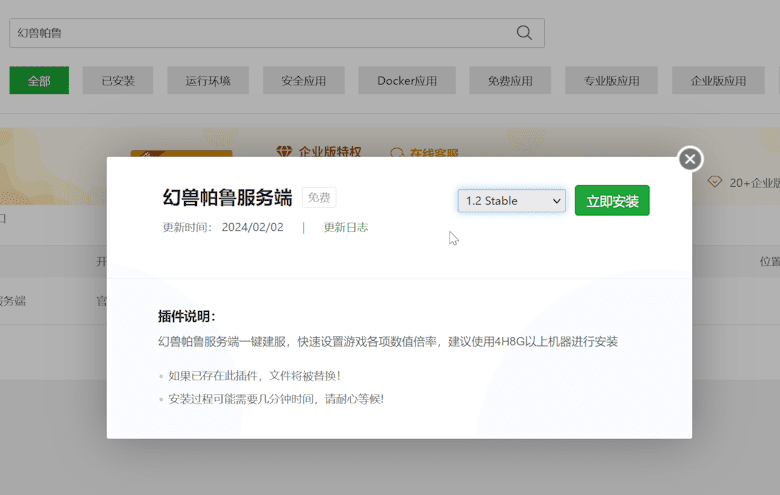Image resolution: width=780 pixels, height=495 pixels.
Task: Filter by Docker应用
Action: [407, 81]
